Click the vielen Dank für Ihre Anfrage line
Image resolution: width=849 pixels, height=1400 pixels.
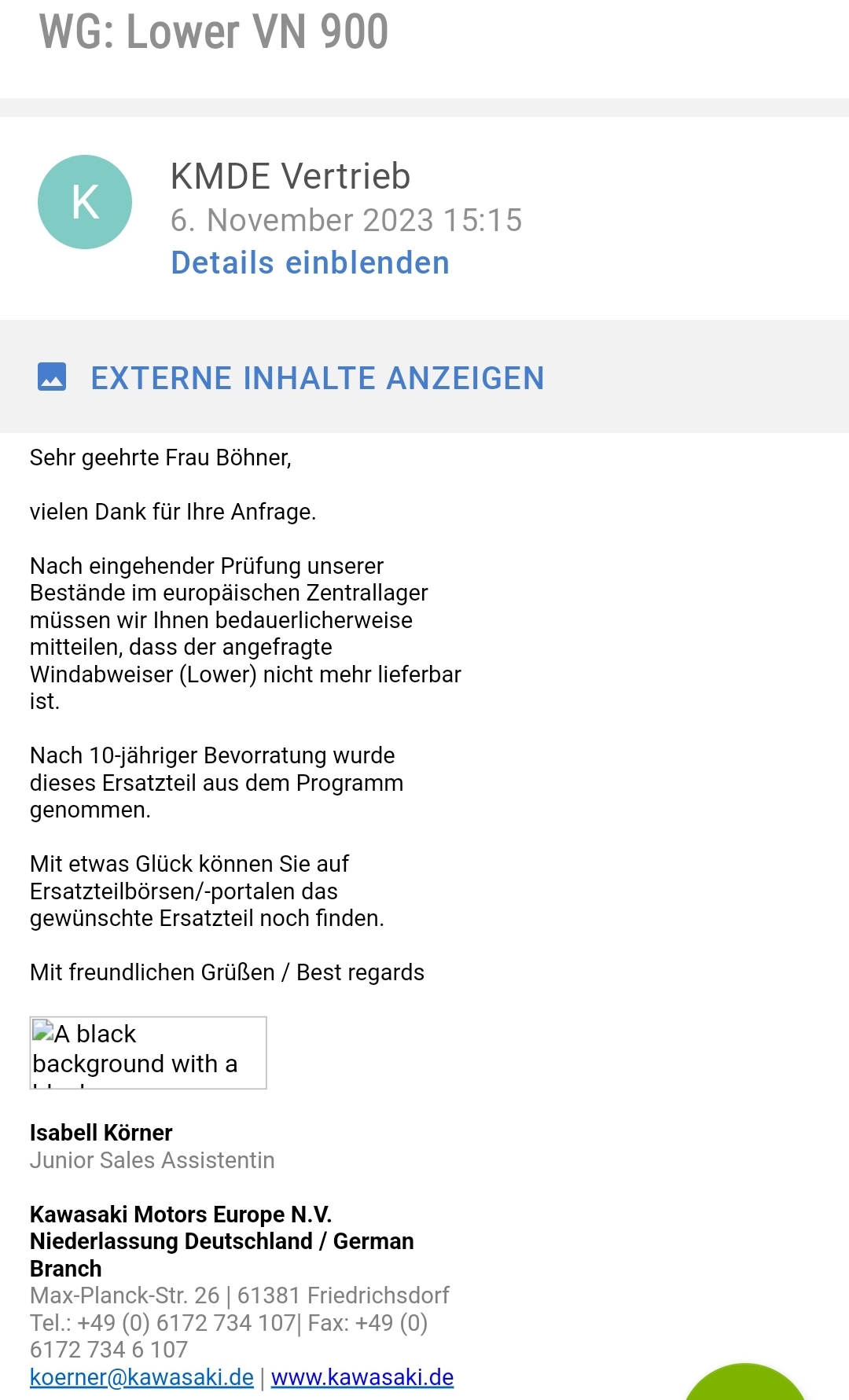(173, 512)
